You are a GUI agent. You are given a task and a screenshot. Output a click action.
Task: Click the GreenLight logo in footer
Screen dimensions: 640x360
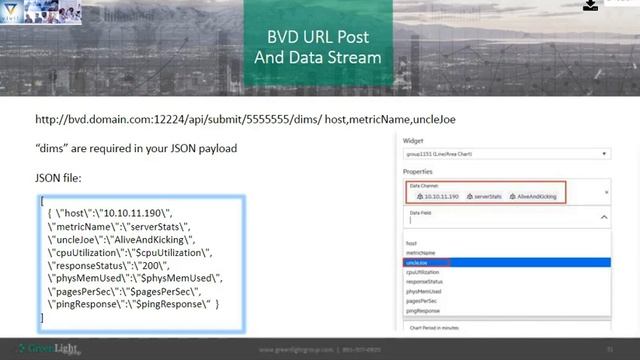coord(50,349)
